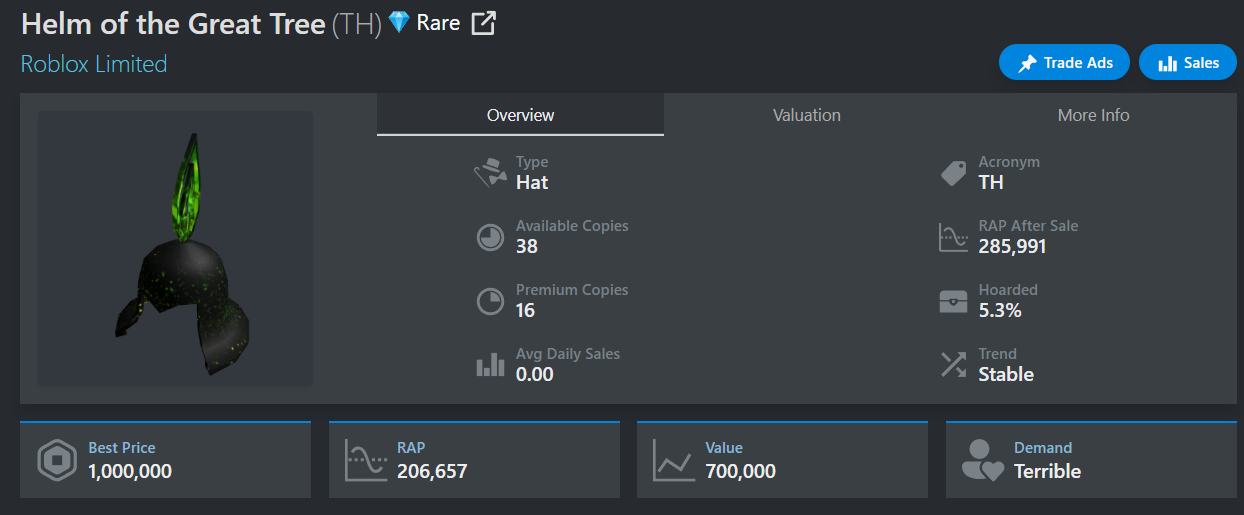Click the Avg Daily Sales bar icon
The image size is (1244, 515).
(x=490, y=364)
